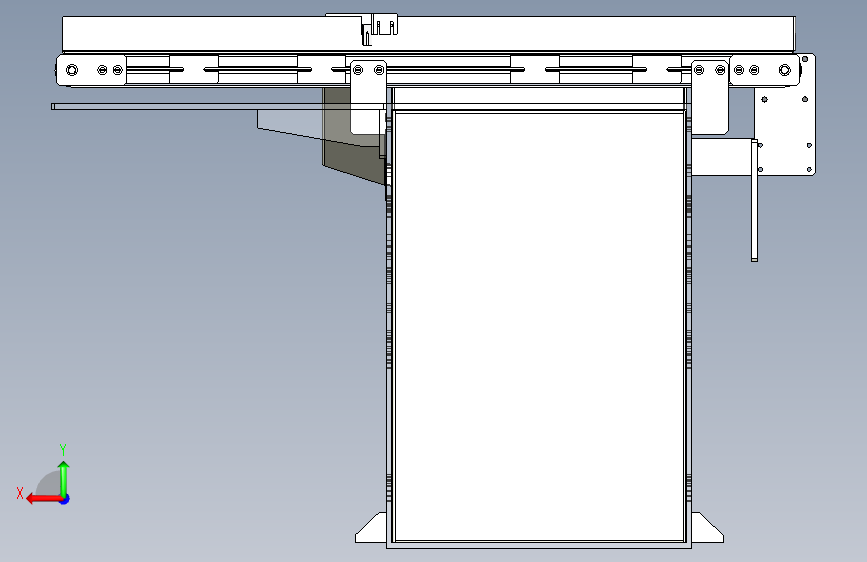Screen dimensions: 867x562
Task: Select the right-side mounting plate with bolt holes
Action: [x=785, y=116]
